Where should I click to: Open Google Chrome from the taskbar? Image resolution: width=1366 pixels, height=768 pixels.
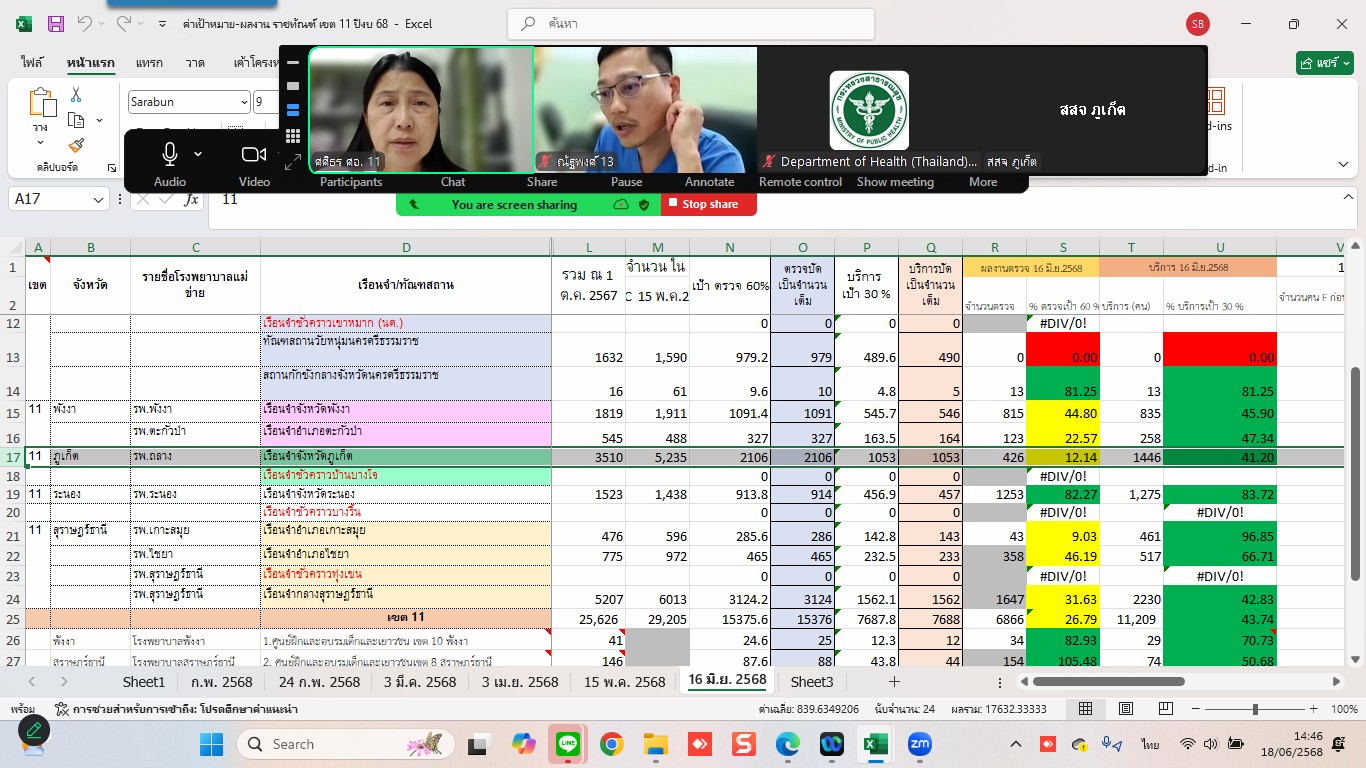coord(612,744)
